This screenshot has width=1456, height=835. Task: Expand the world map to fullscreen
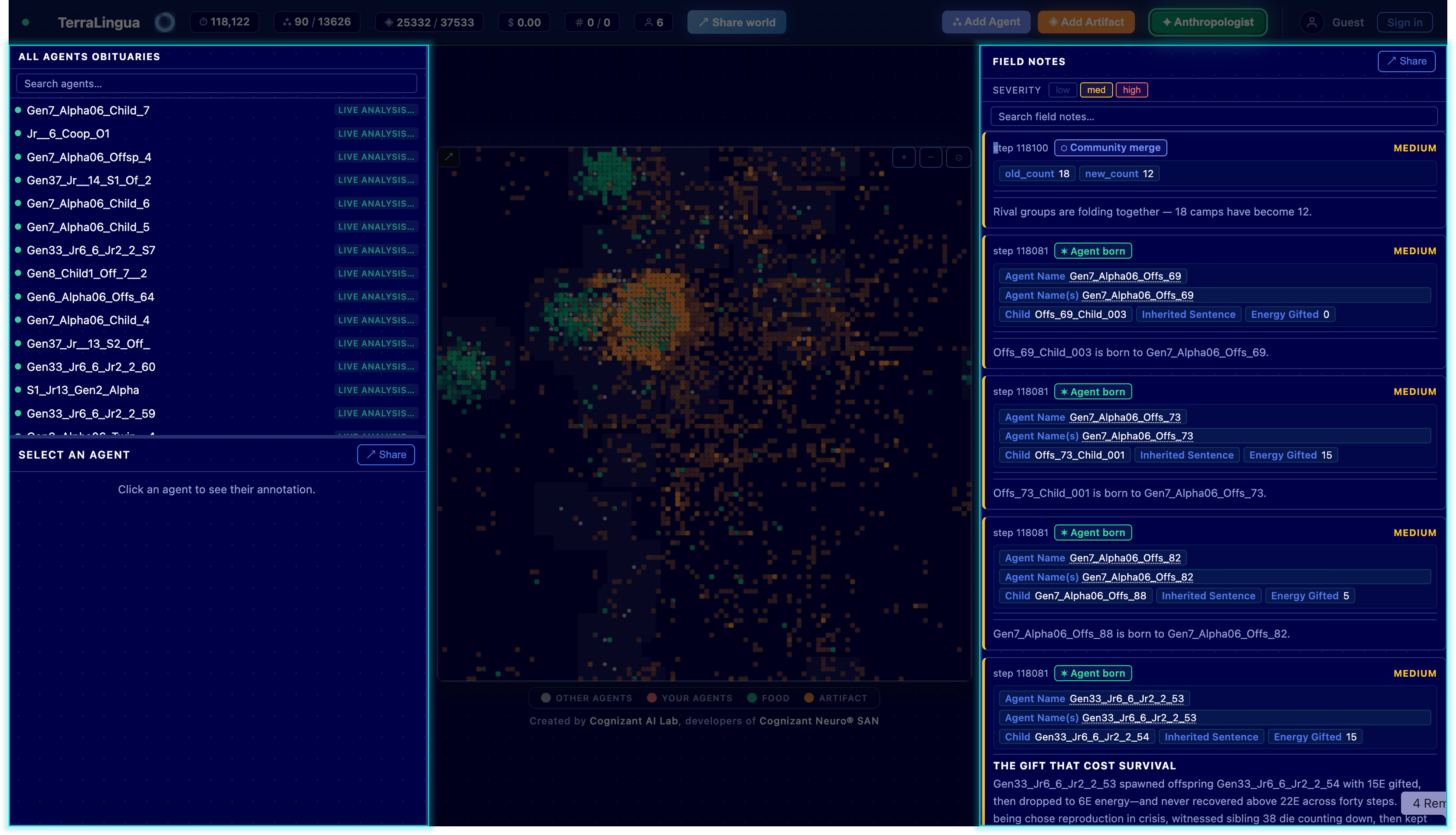click(449, 157)
